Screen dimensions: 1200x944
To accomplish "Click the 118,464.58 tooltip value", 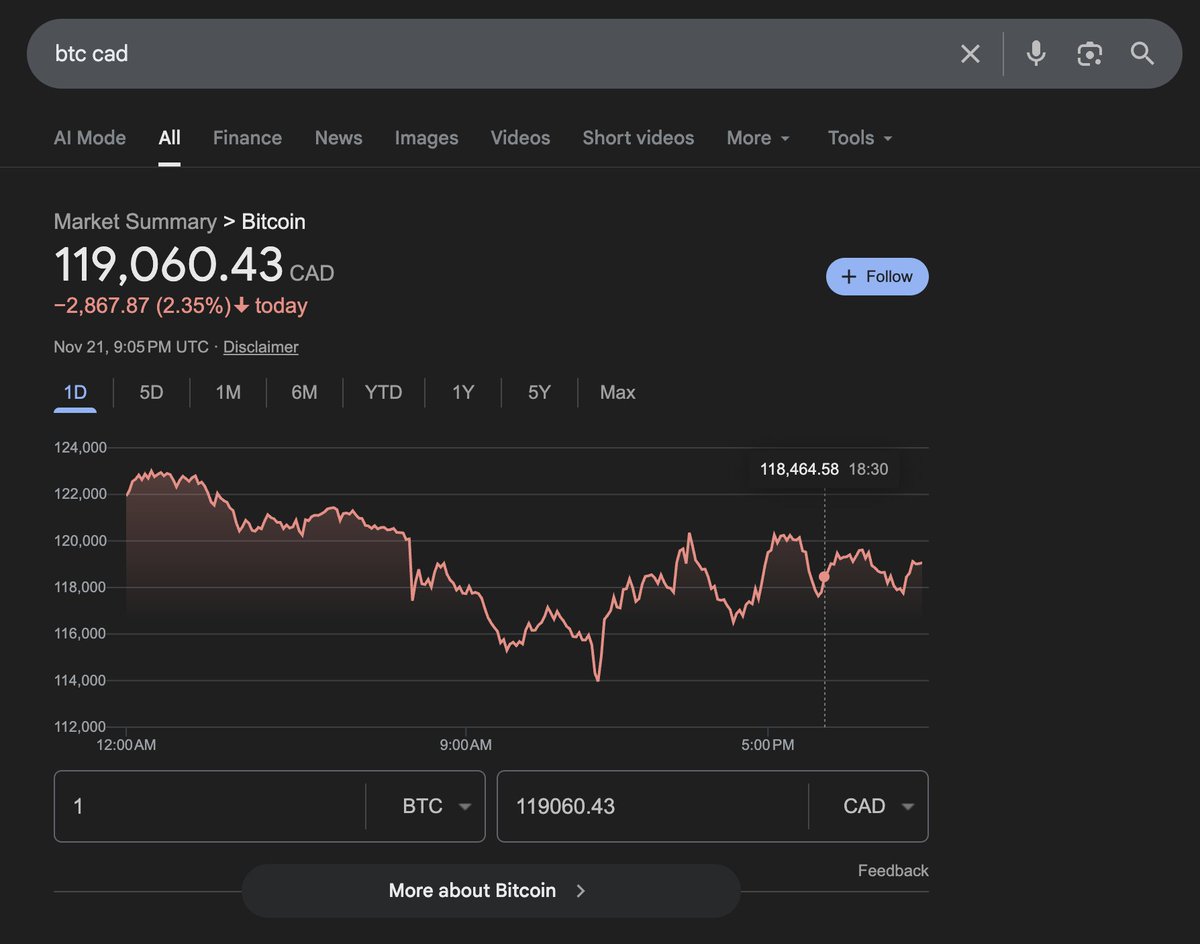I will tap(799, 469).
